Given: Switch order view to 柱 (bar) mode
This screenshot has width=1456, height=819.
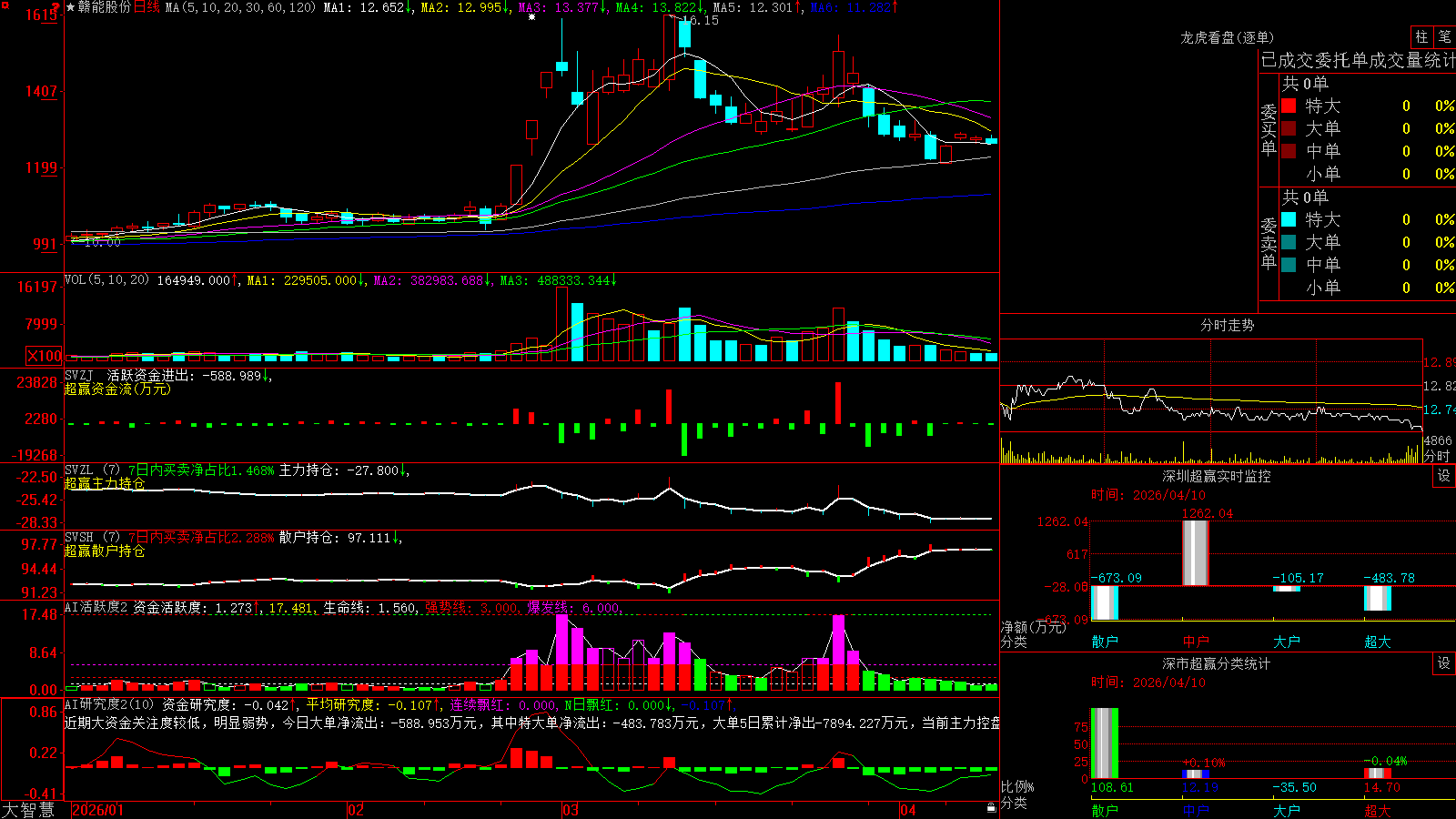Looking at the screenshot, I should [x=1421, y=37].
